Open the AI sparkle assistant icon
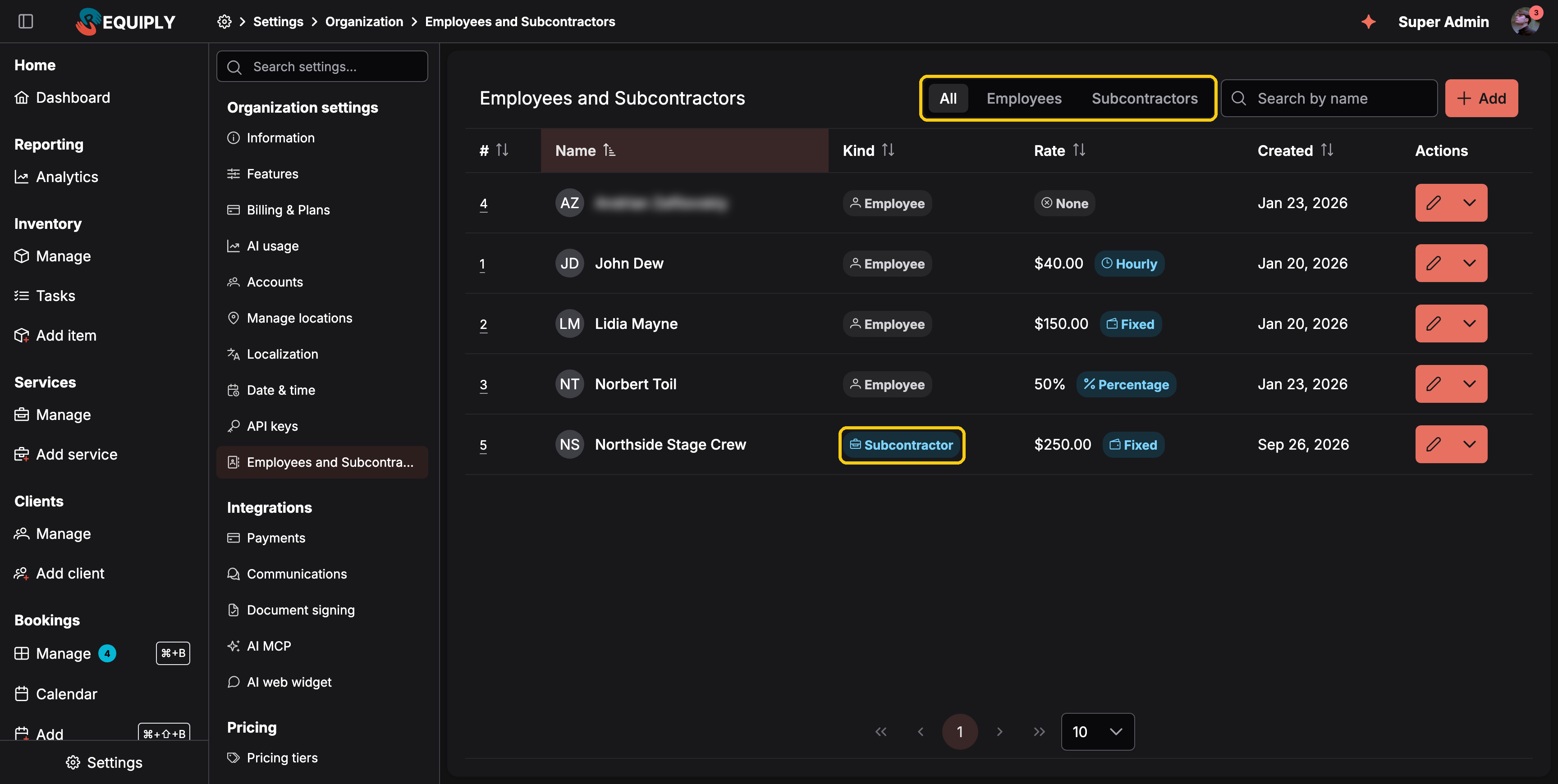 1369,22
